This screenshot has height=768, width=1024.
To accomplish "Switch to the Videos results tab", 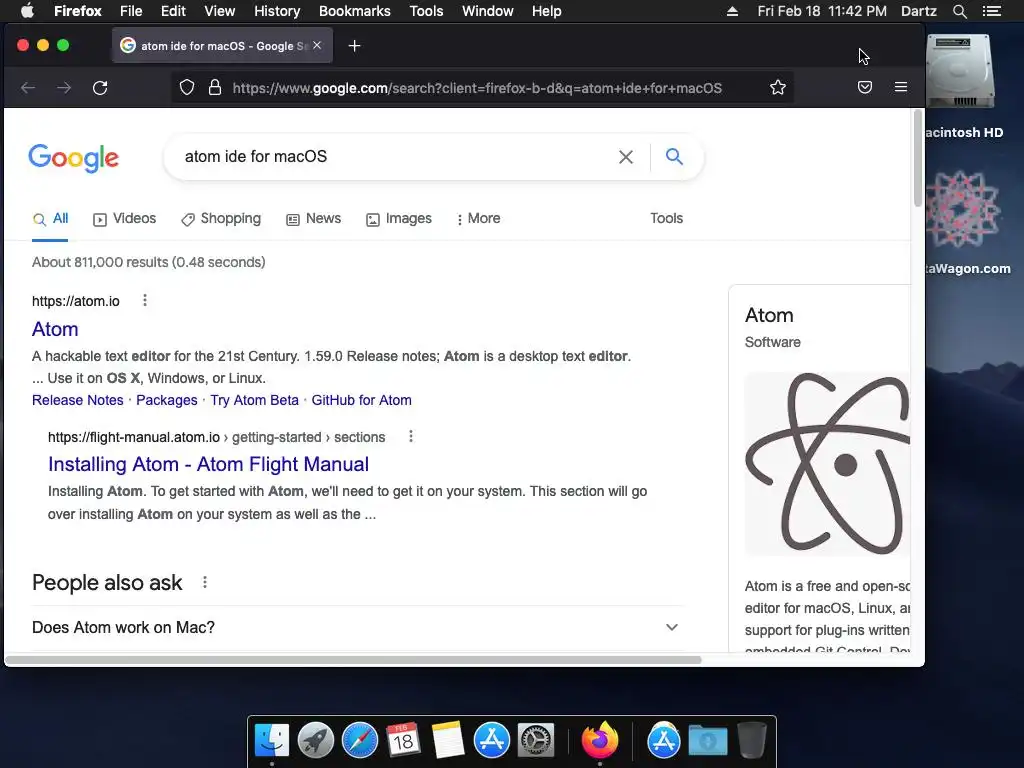I will [x=125, y=219].
